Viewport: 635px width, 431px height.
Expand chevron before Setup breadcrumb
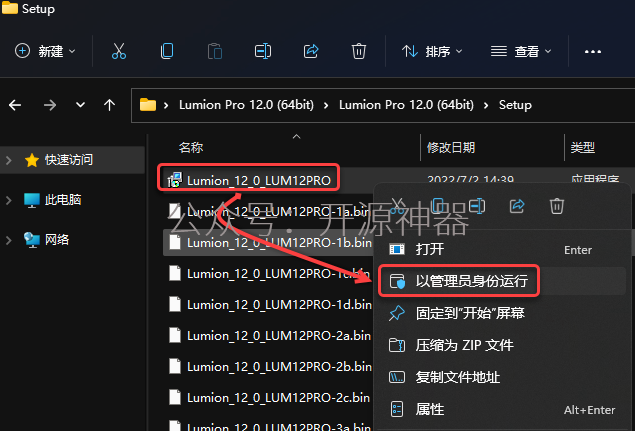(486, 106)
